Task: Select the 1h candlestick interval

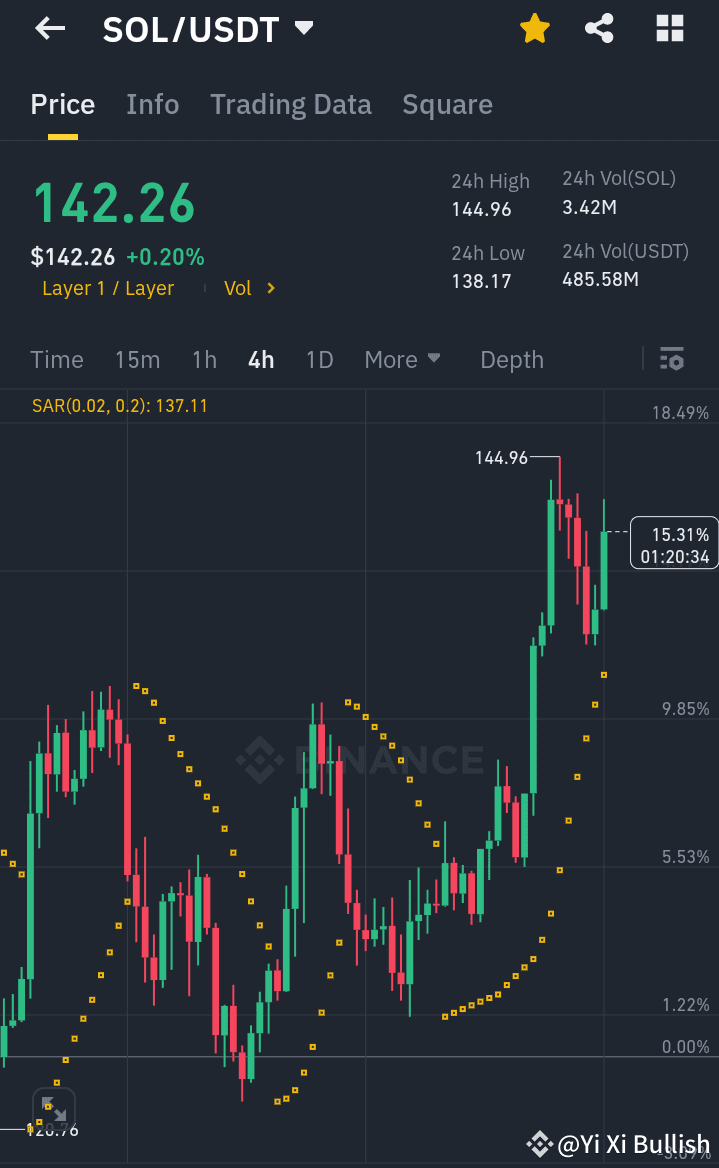Action: pos(204,359)
